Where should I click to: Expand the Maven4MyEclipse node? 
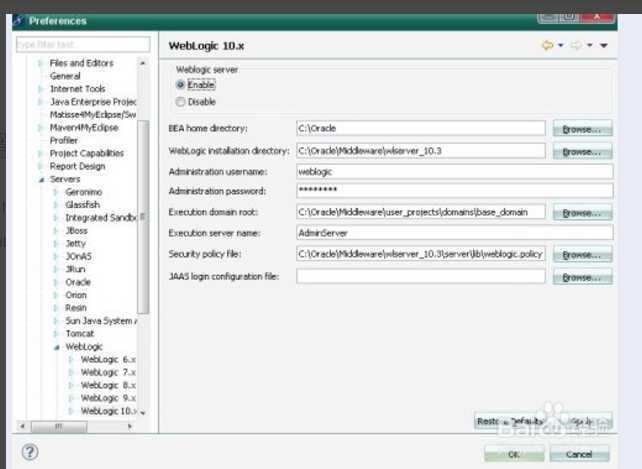point(40,127)
